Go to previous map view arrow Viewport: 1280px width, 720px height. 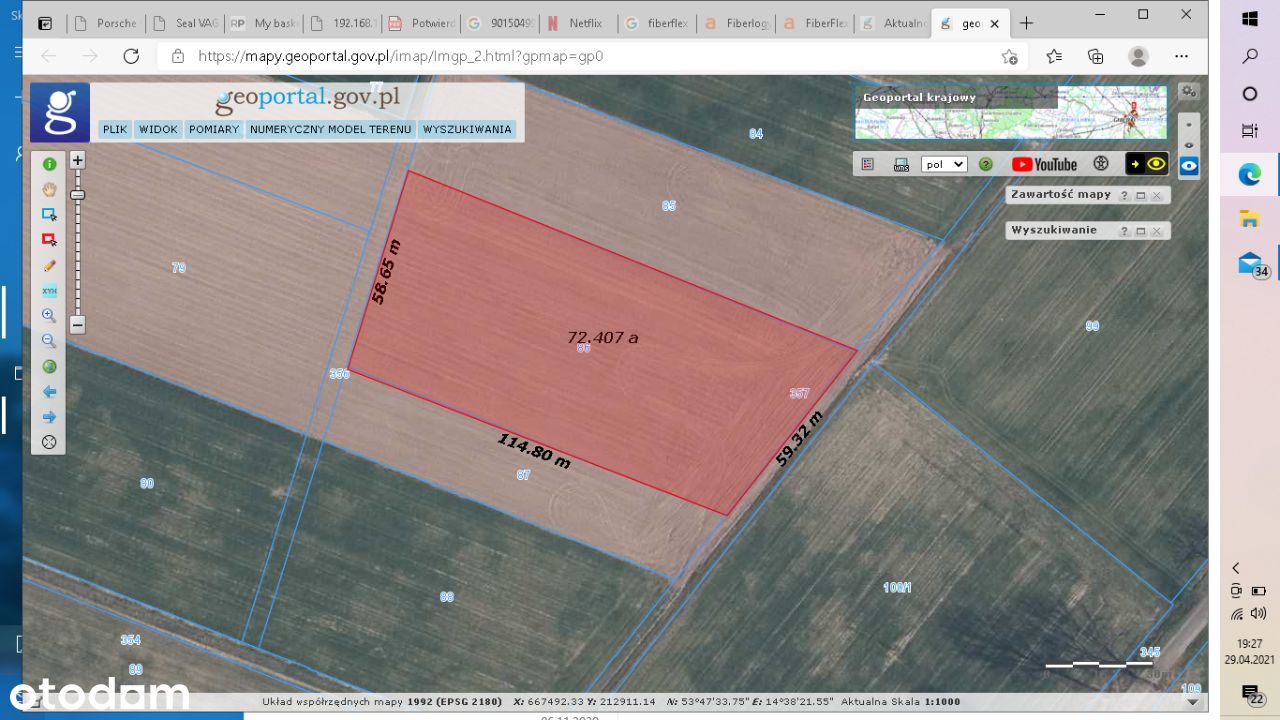point(49,392)
